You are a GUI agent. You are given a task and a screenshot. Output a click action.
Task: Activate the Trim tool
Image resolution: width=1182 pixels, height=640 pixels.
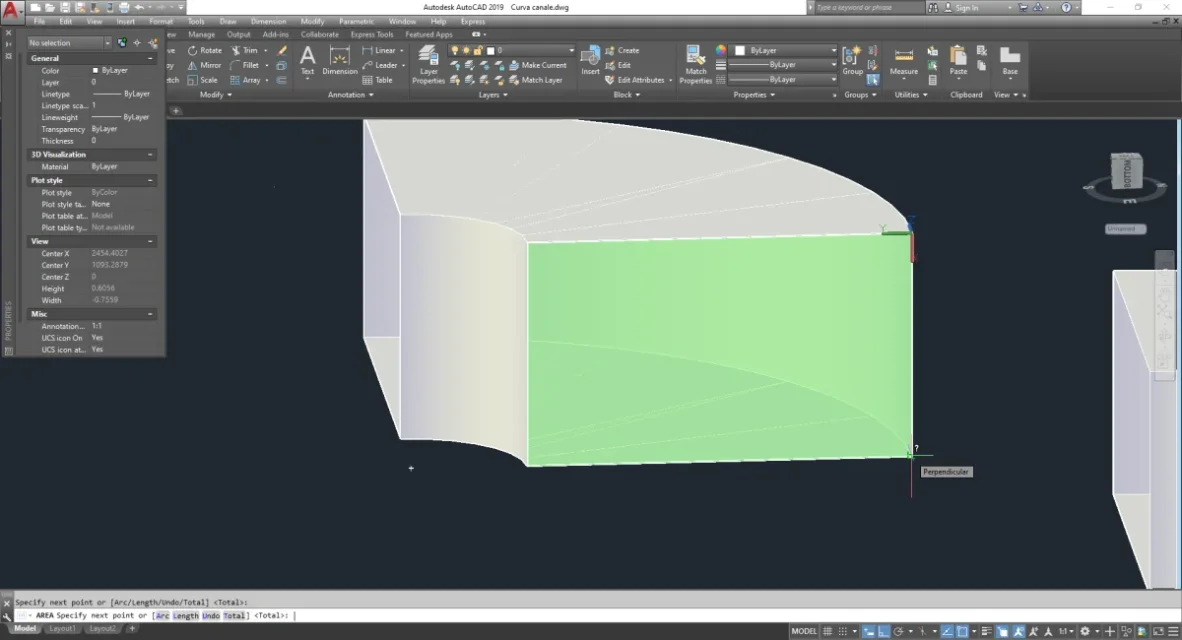pos(244,51)
